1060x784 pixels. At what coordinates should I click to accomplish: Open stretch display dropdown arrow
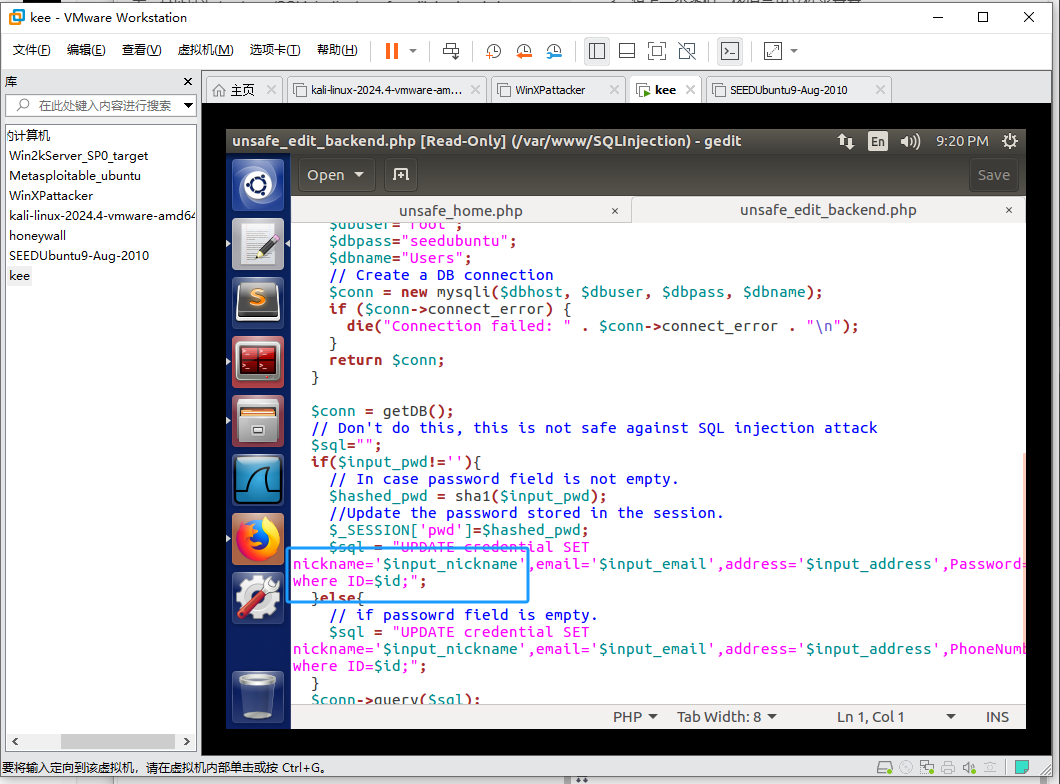[794, 51]
